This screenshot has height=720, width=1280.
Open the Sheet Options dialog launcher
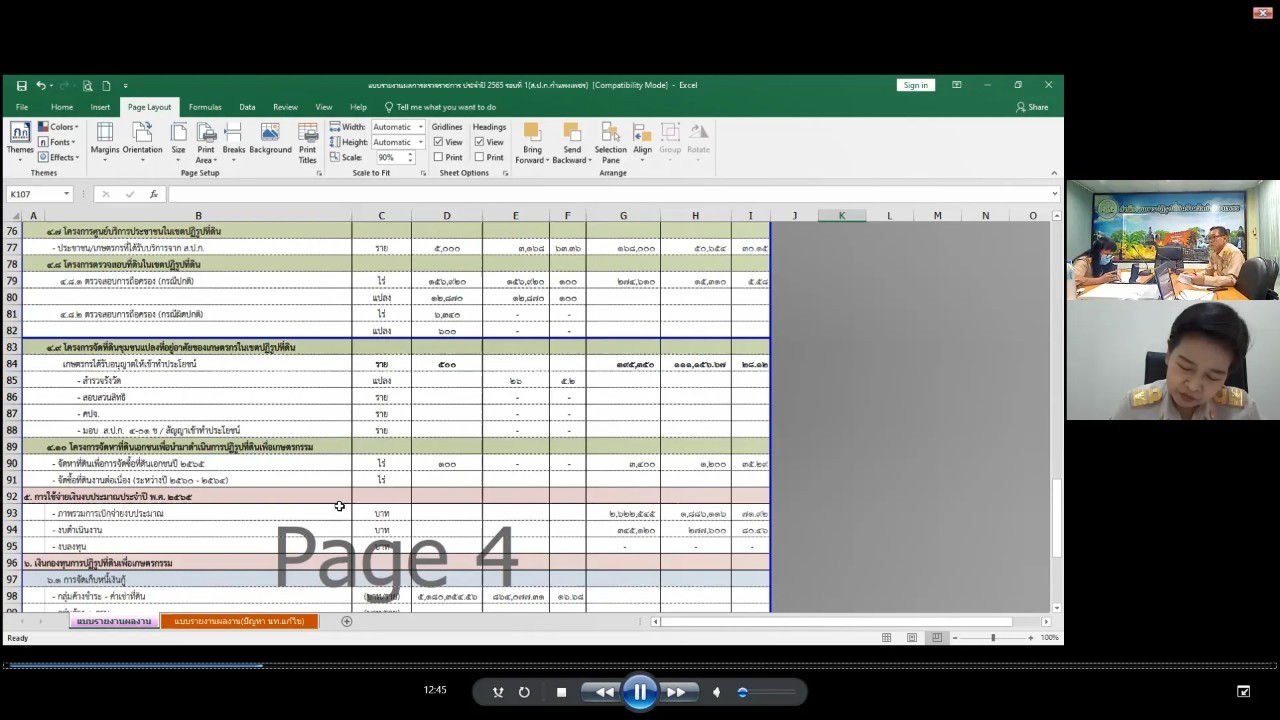pyautogui.click(x=505, y=173)
